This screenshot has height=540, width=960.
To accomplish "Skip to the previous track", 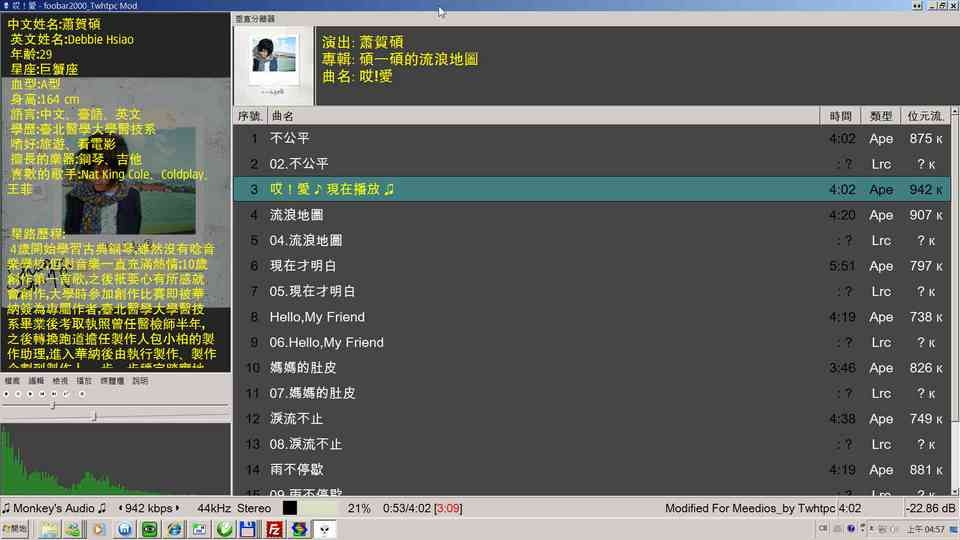I will pyautogui.click(x=42, y=394).
